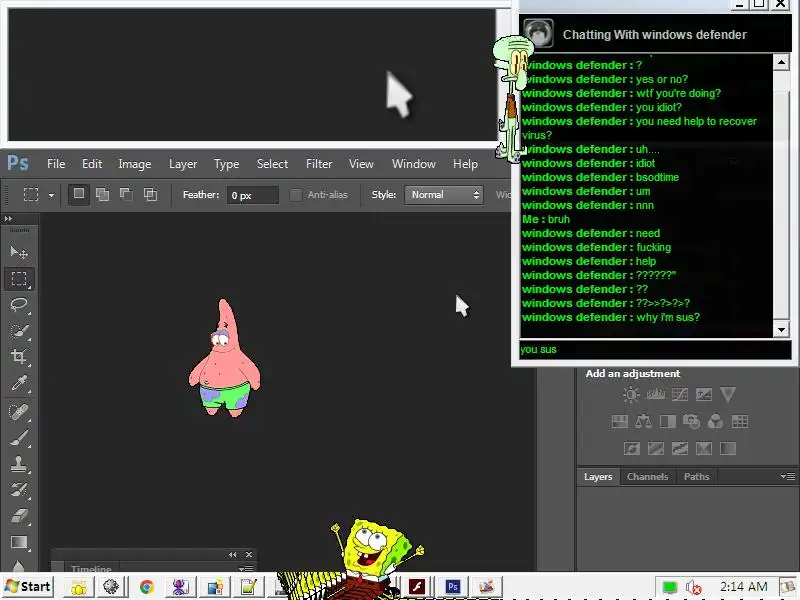Open the Help menu
800x600 pixels.
465,164
